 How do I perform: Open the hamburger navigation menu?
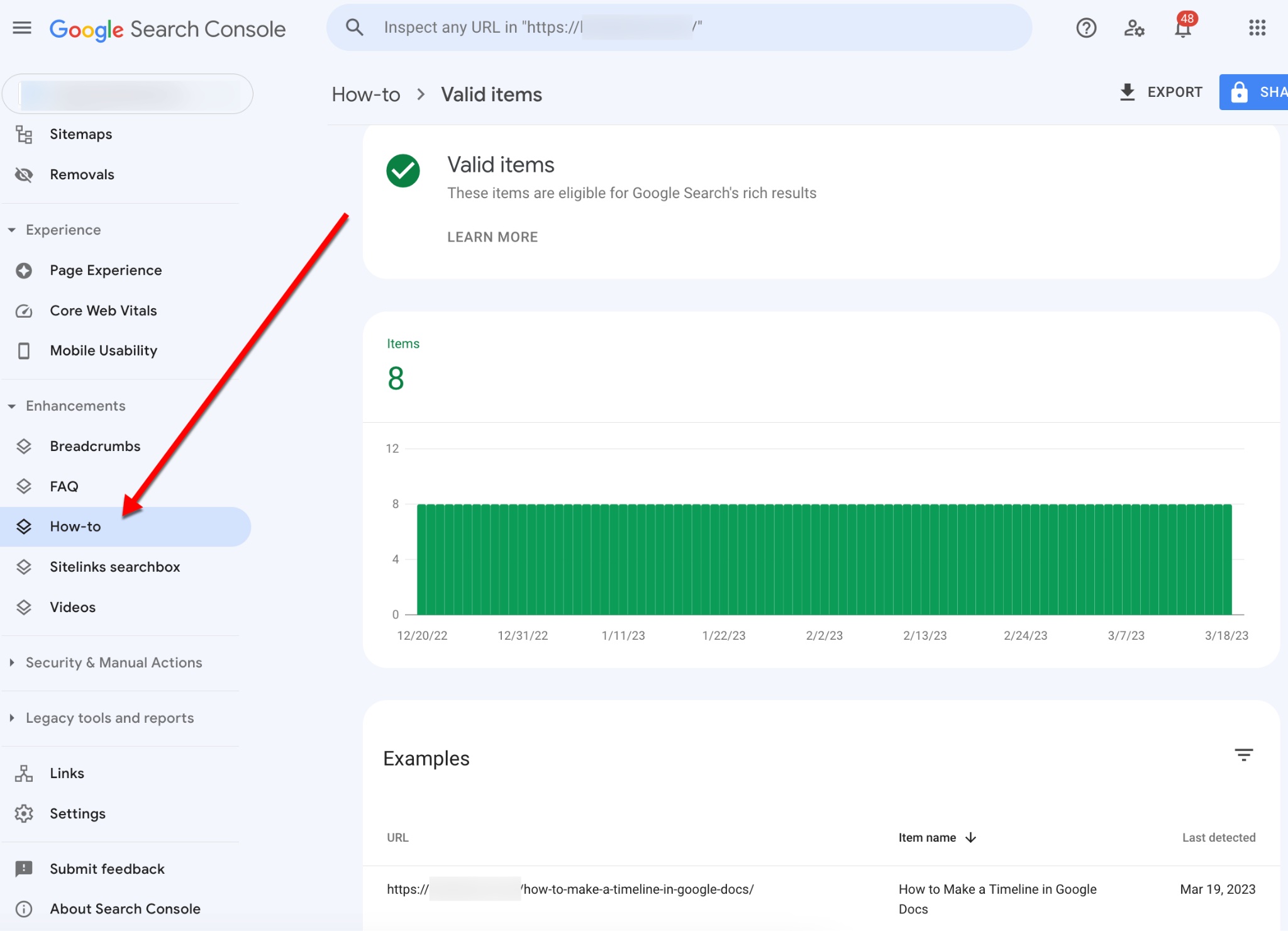click(22, 28)
